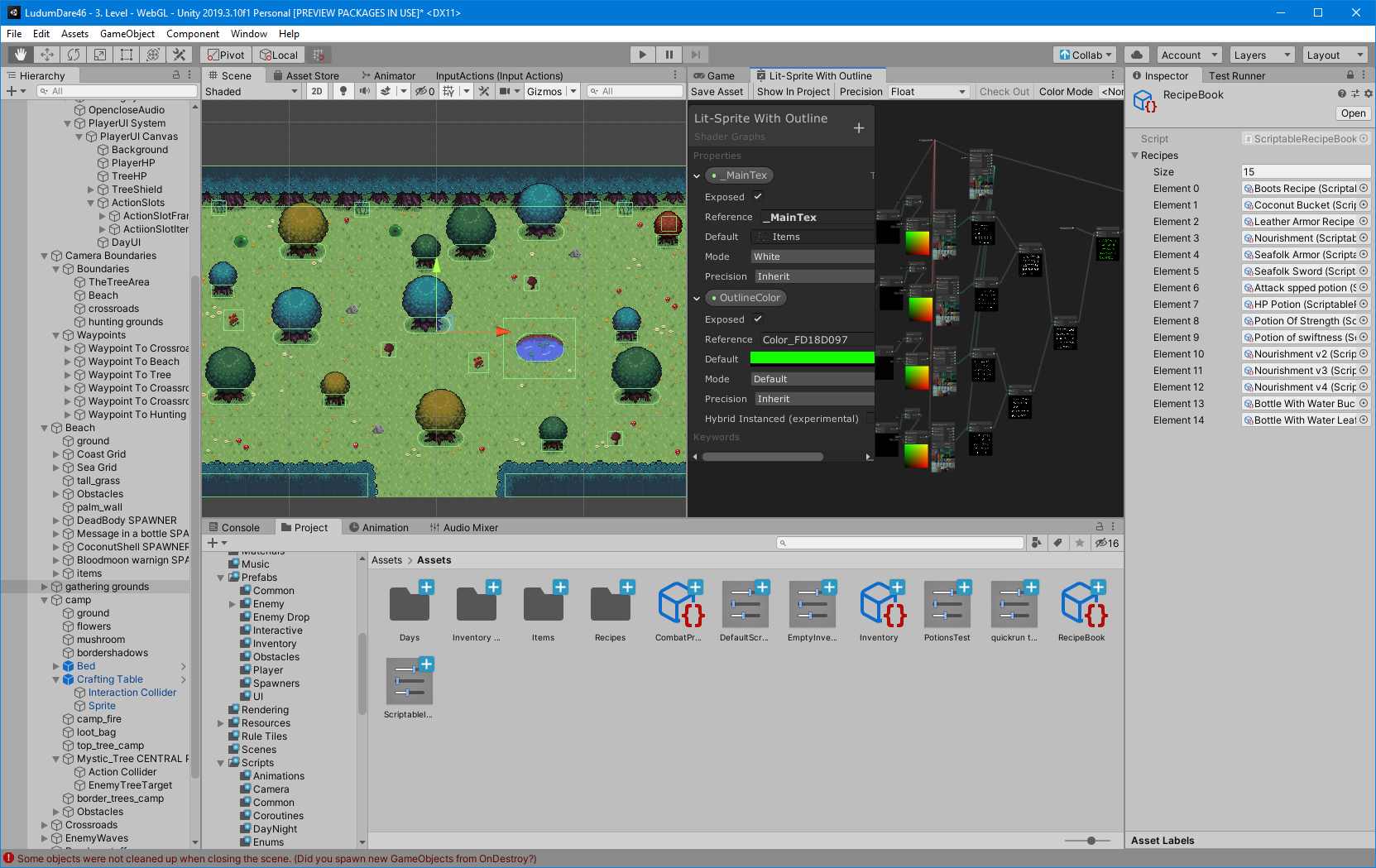Image resolution: width=1376 pixels, height=868 pixels.
Task: Toggle Pivot handle position
Action: [x=226, y=55]
